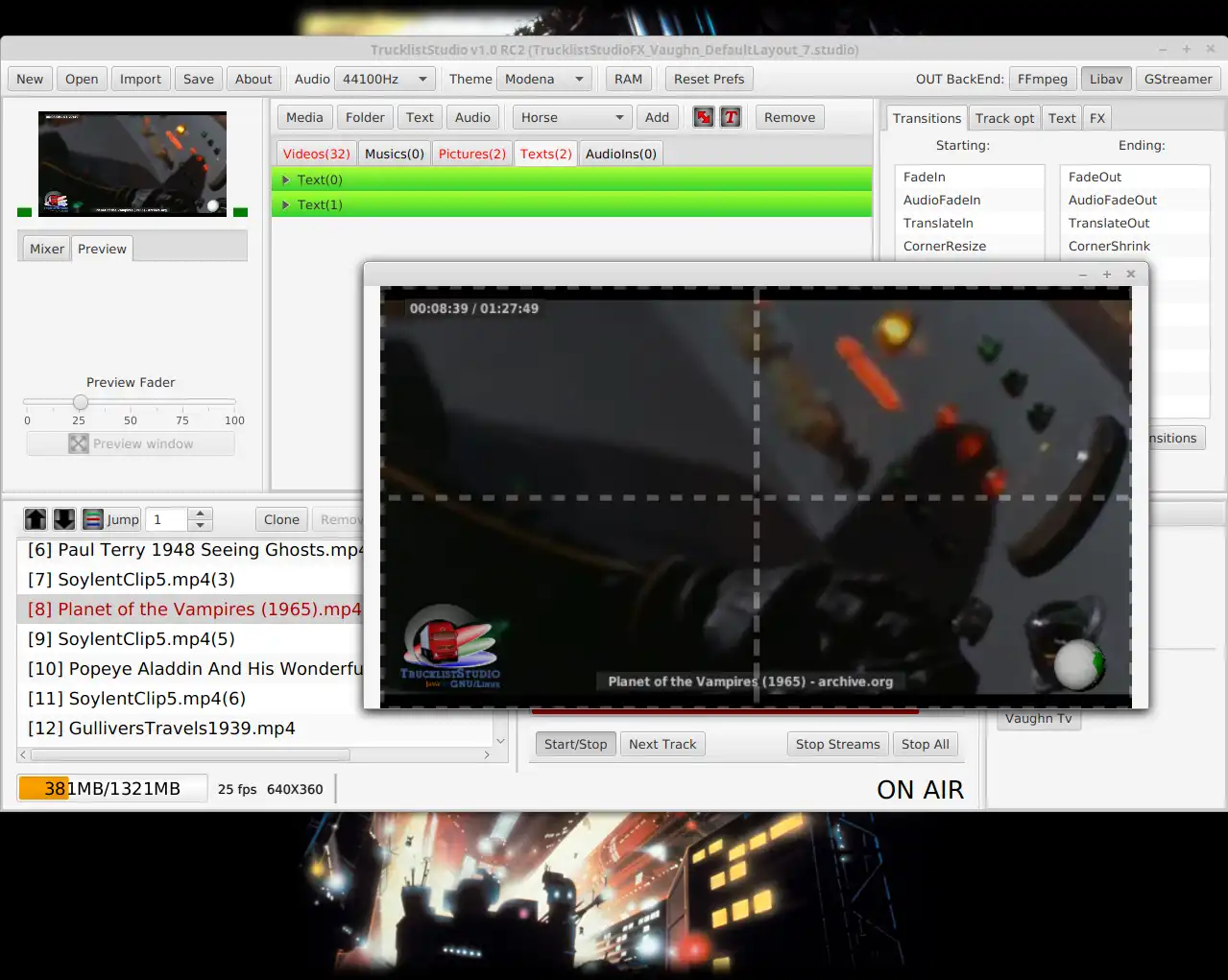Select FFmpeg output backend

(1043, 79)
